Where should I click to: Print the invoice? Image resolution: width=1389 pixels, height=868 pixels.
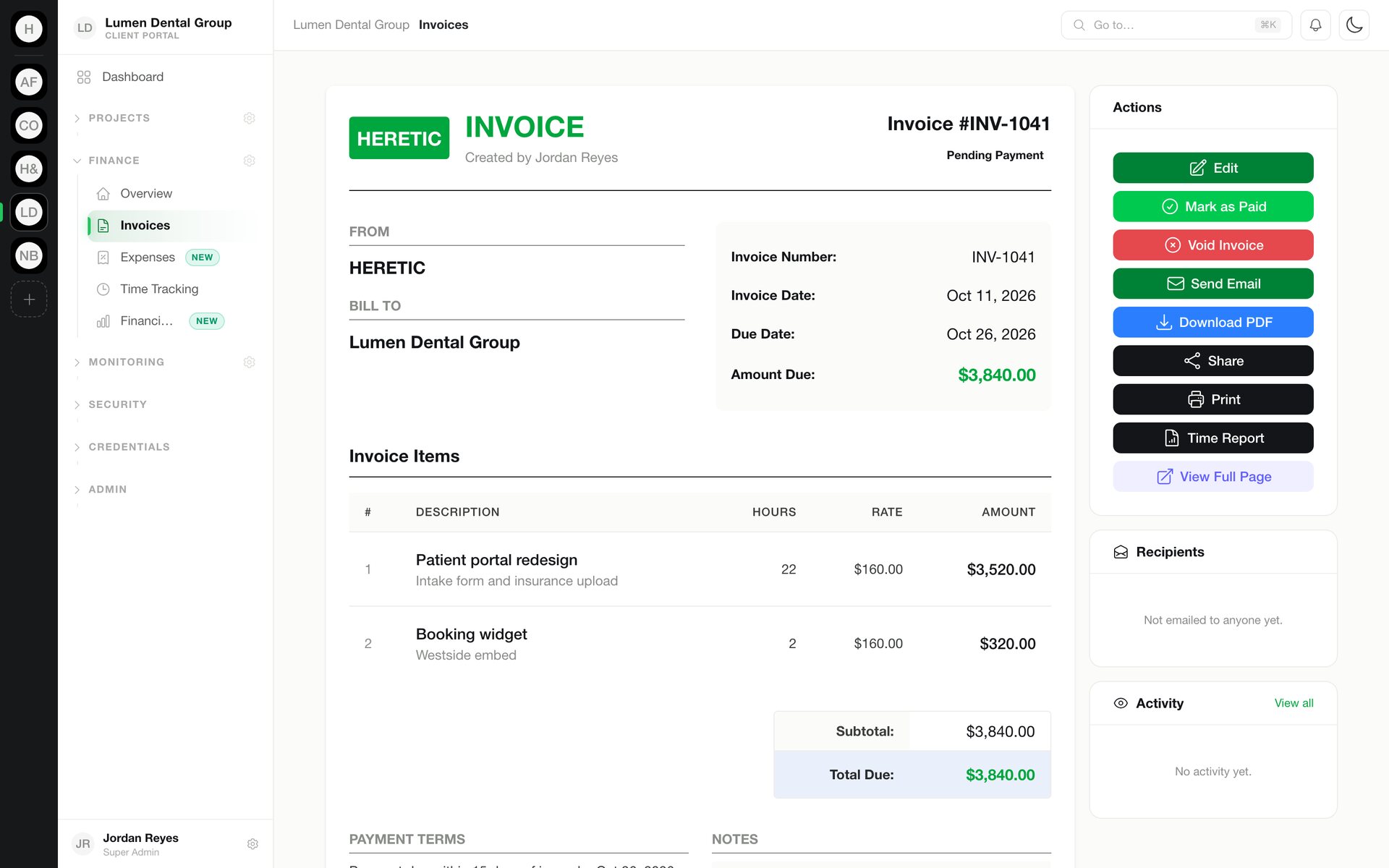coord(1213,399)
